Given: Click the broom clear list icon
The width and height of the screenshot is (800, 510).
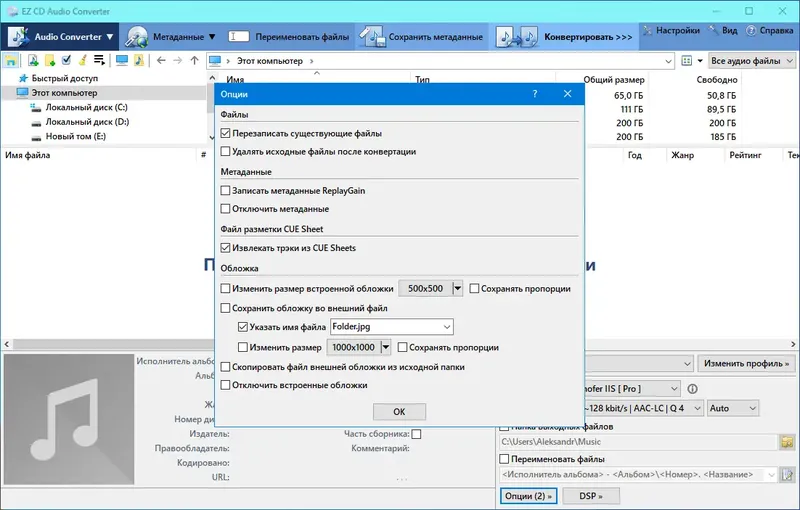Looking at the screenshot, I should tap(82, 61).
